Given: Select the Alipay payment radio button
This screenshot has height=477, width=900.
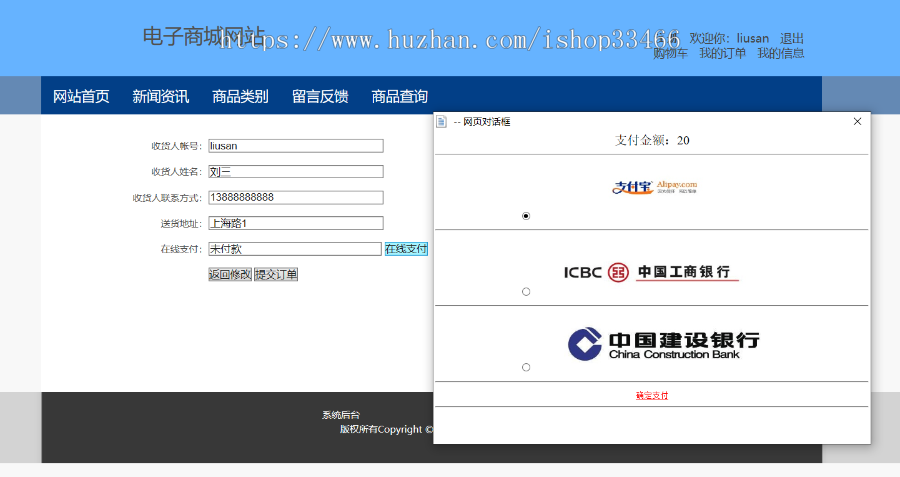Looking at the screenshot, I should click(526, 216).
